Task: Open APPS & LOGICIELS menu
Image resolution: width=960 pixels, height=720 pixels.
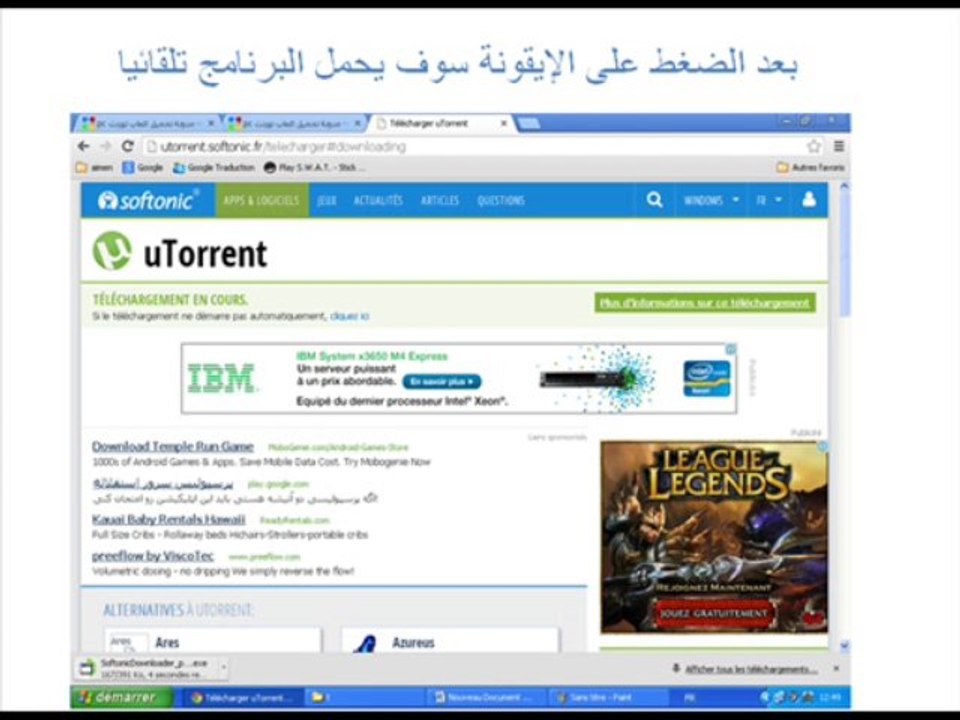Action: pyautogui.click(x=261, y=200)
